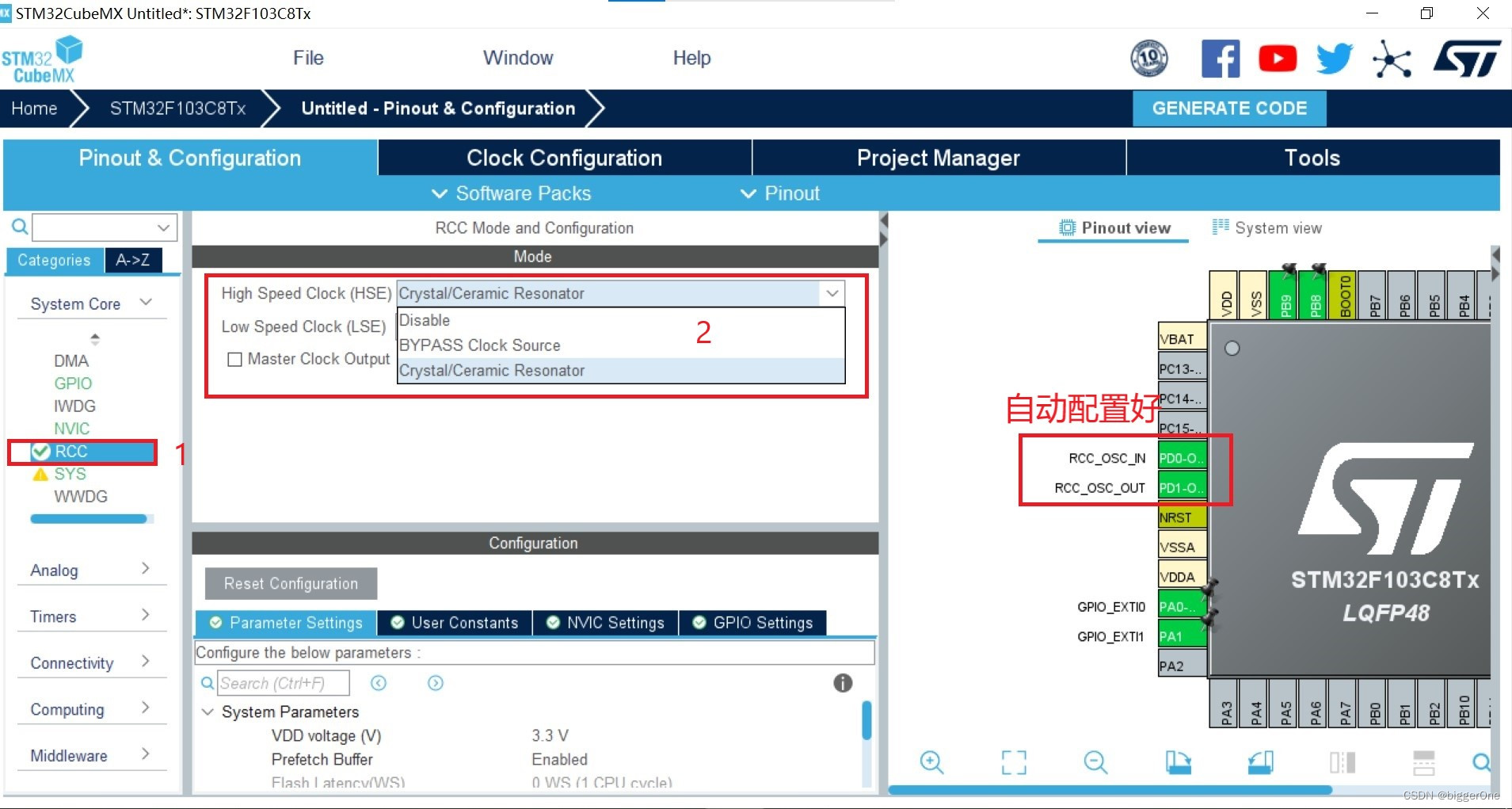Click the category search magnifier icon

20,227
